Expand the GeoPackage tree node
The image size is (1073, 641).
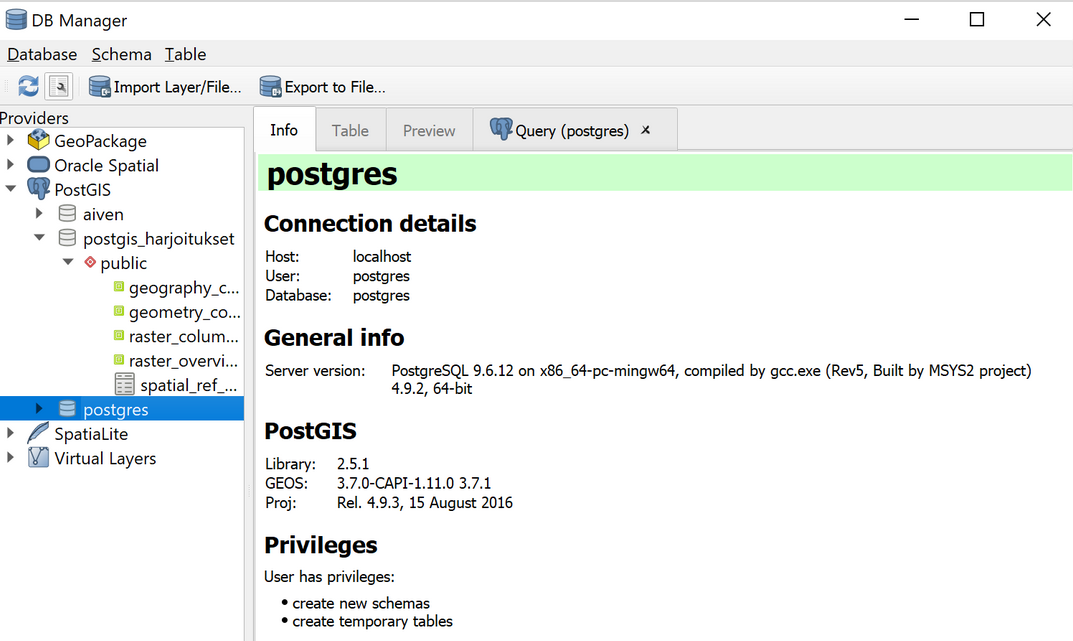point(11,141)
